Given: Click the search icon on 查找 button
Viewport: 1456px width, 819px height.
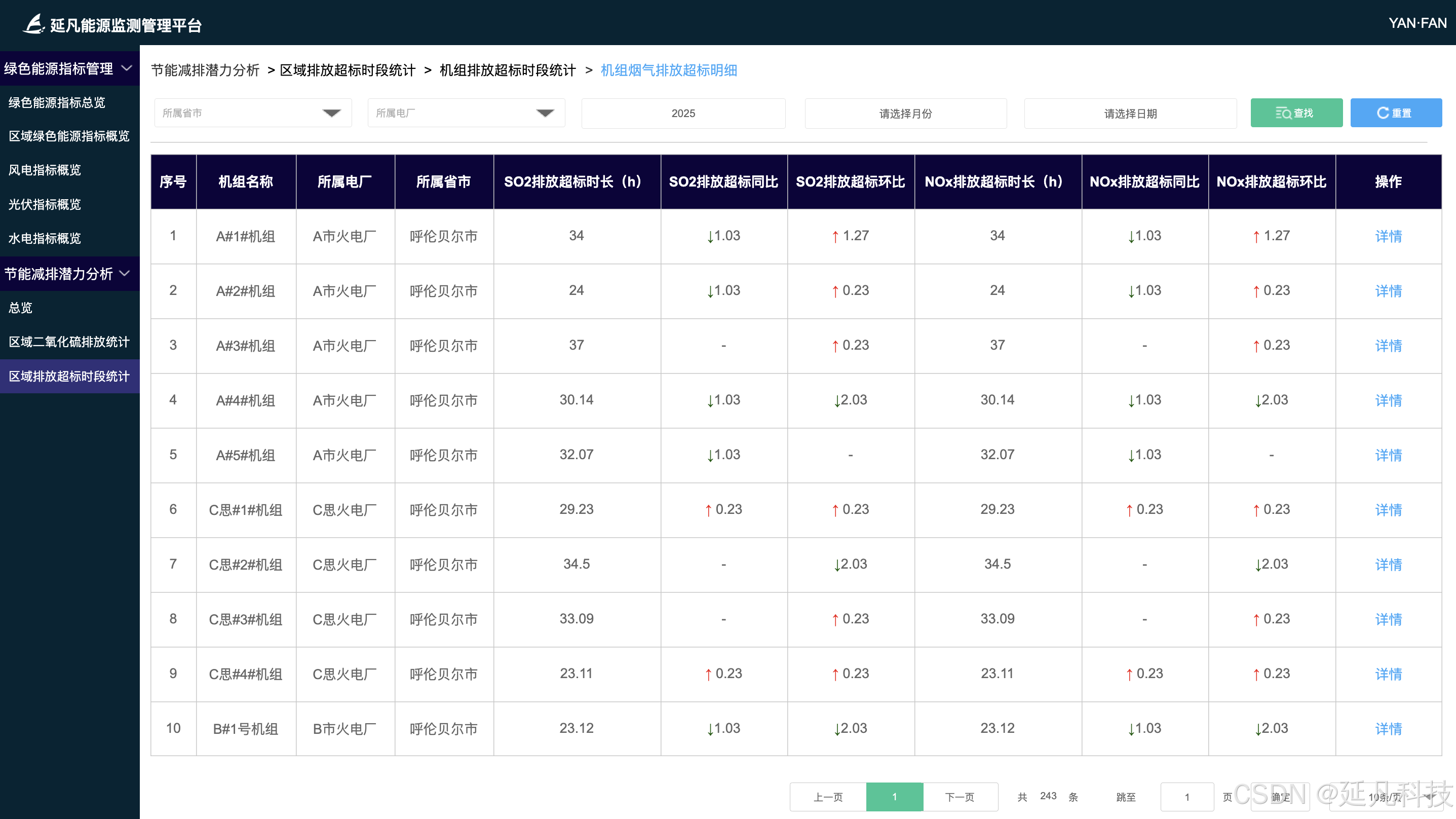Looking at the screenshot, I should (1283, 113).
